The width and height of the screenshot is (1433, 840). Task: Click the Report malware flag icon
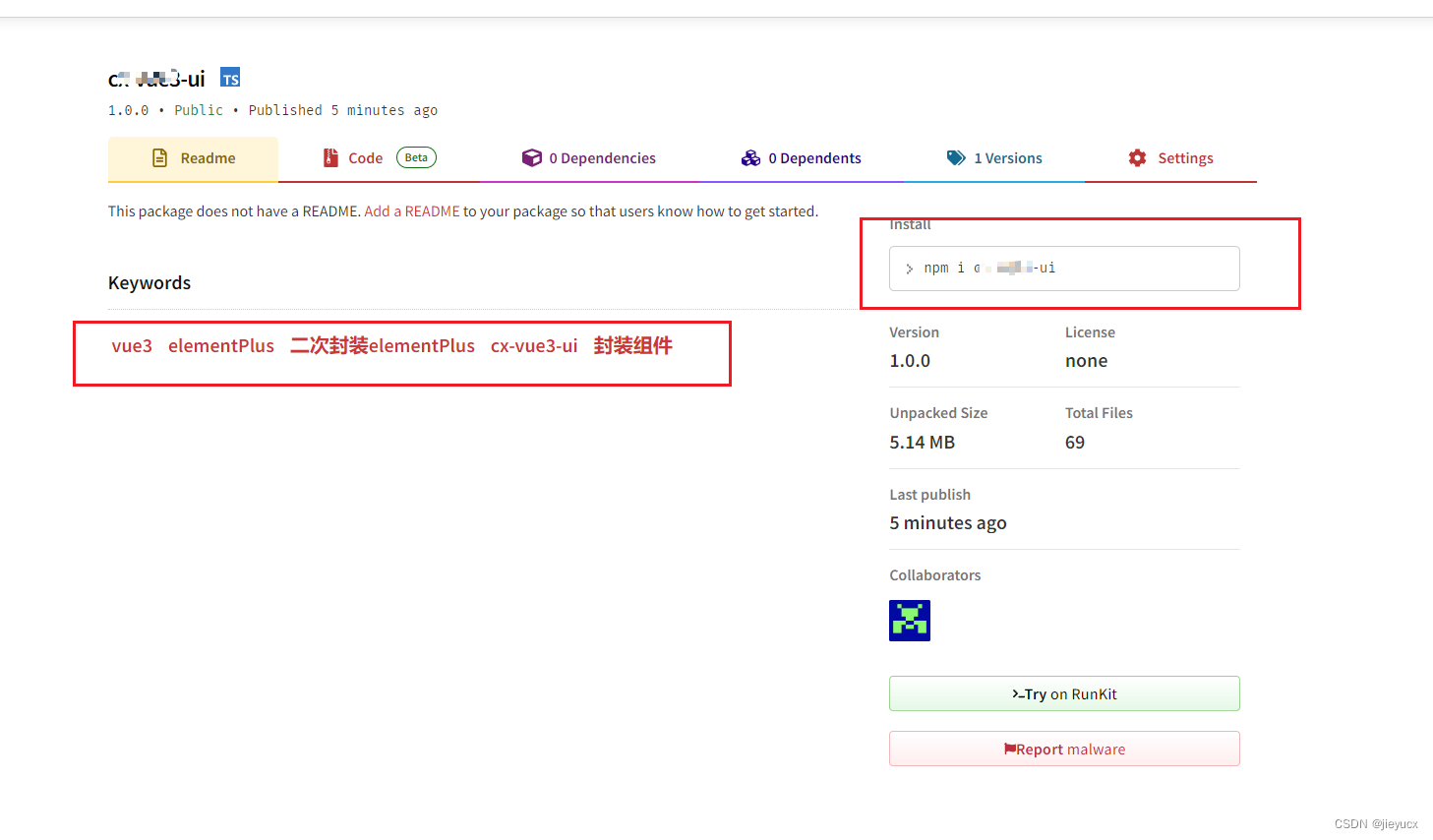pos(1009,749)
